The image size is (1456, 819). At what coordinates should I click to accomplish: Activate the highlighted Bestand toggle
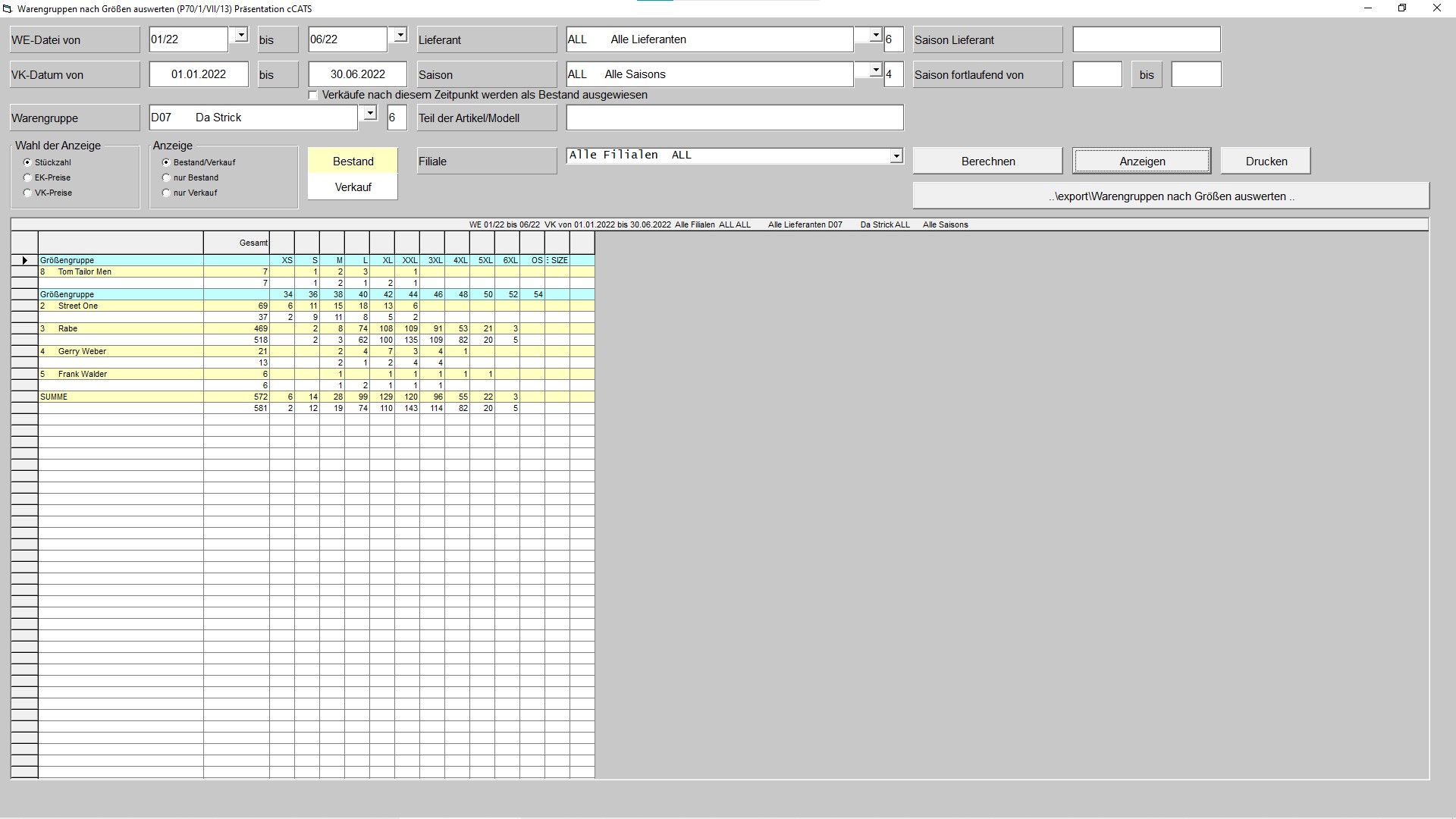(353, 161)
